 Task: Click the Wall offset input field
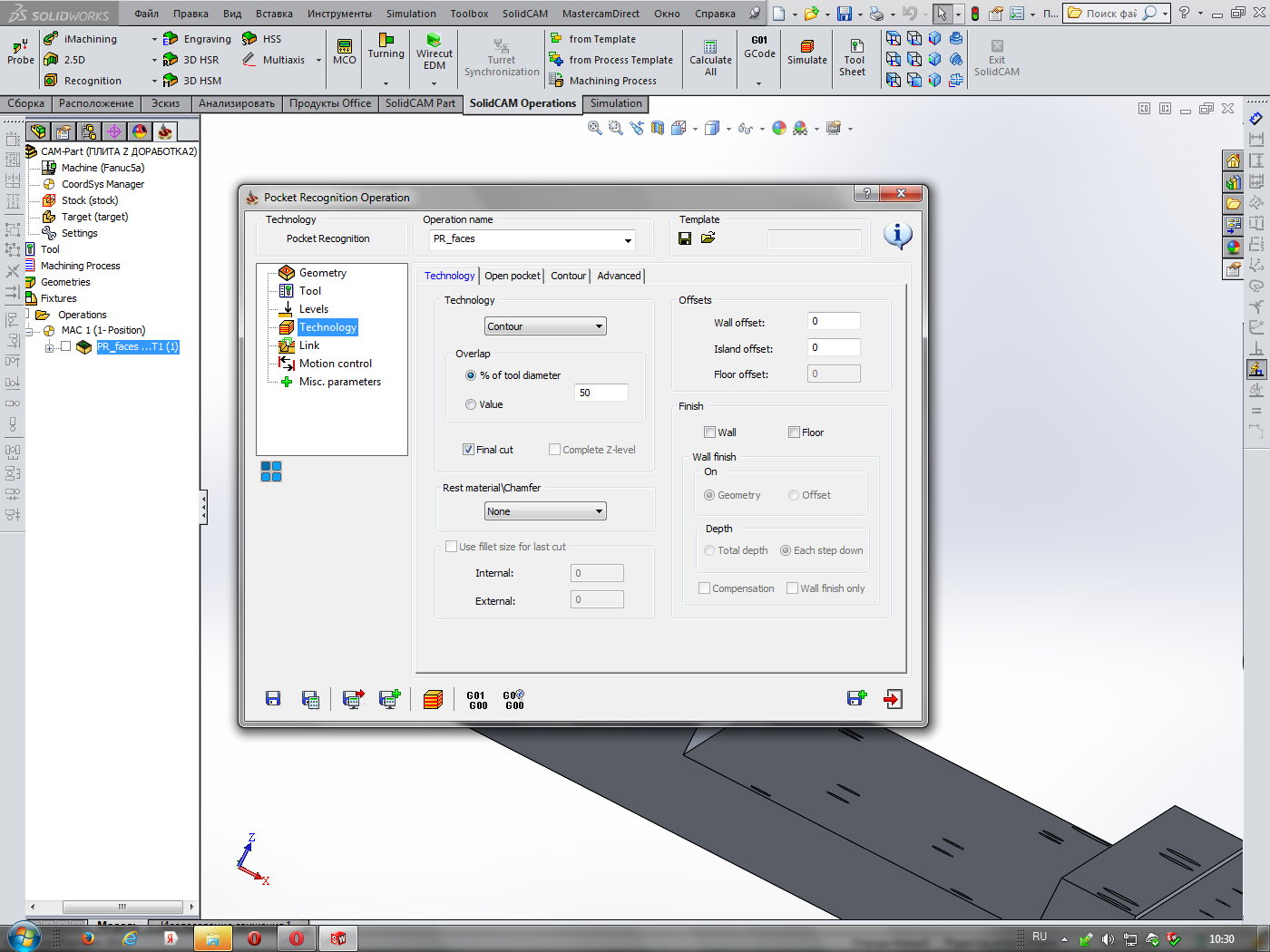point(834,321)
